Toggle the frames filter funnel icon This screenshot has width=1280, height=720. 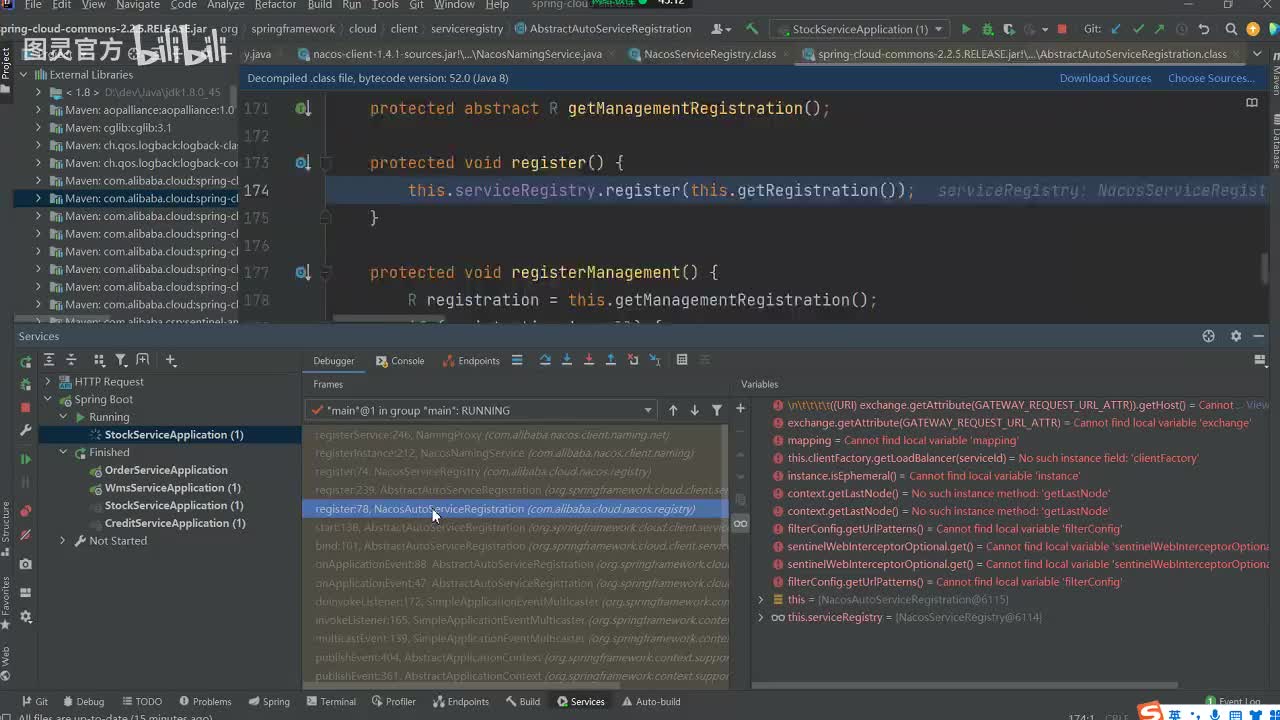pyautogui.click(x=717, y=410)
